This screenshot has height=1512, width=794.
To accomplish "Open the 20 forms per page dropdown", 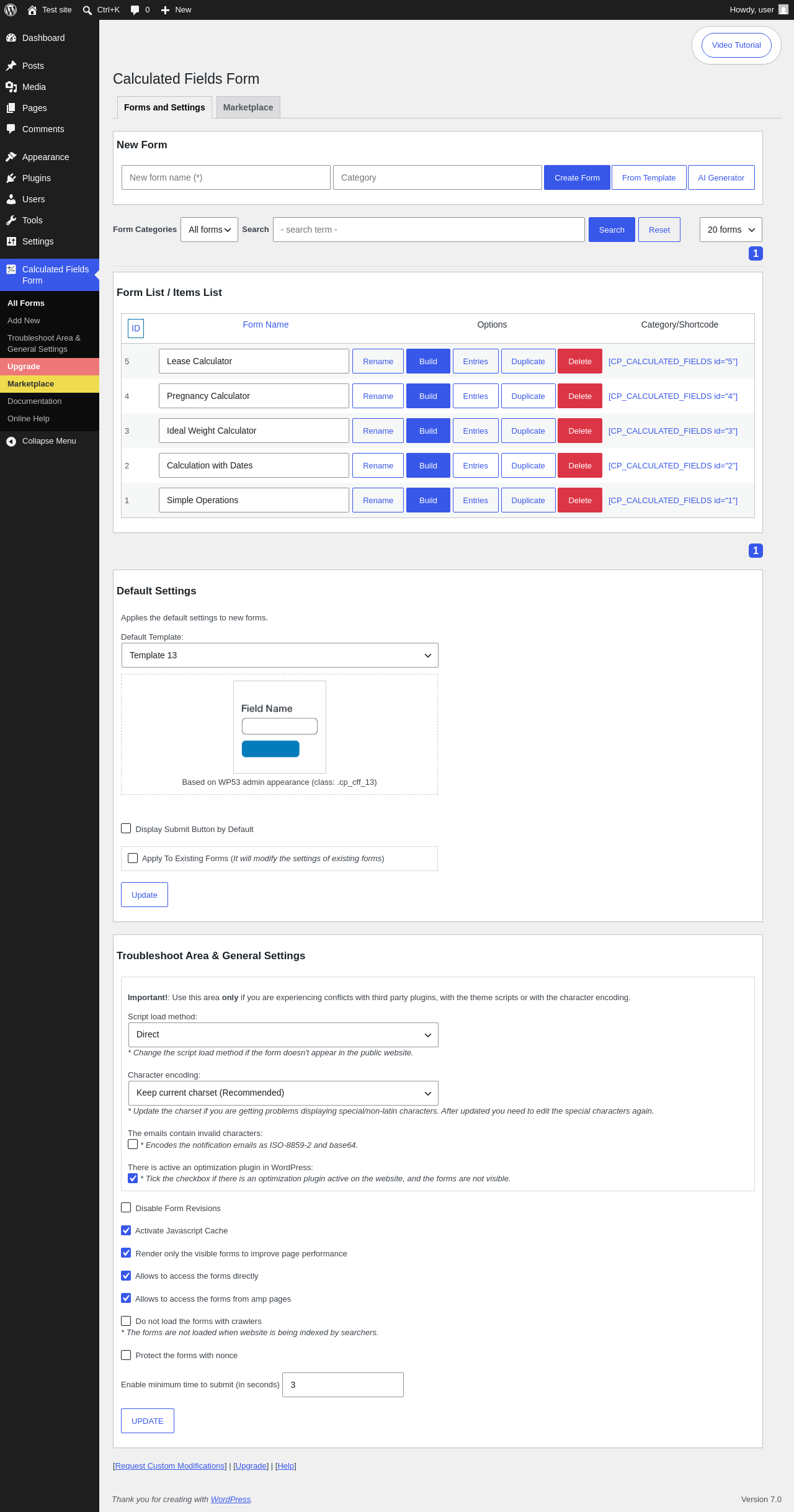I will [x=731, y=230].
